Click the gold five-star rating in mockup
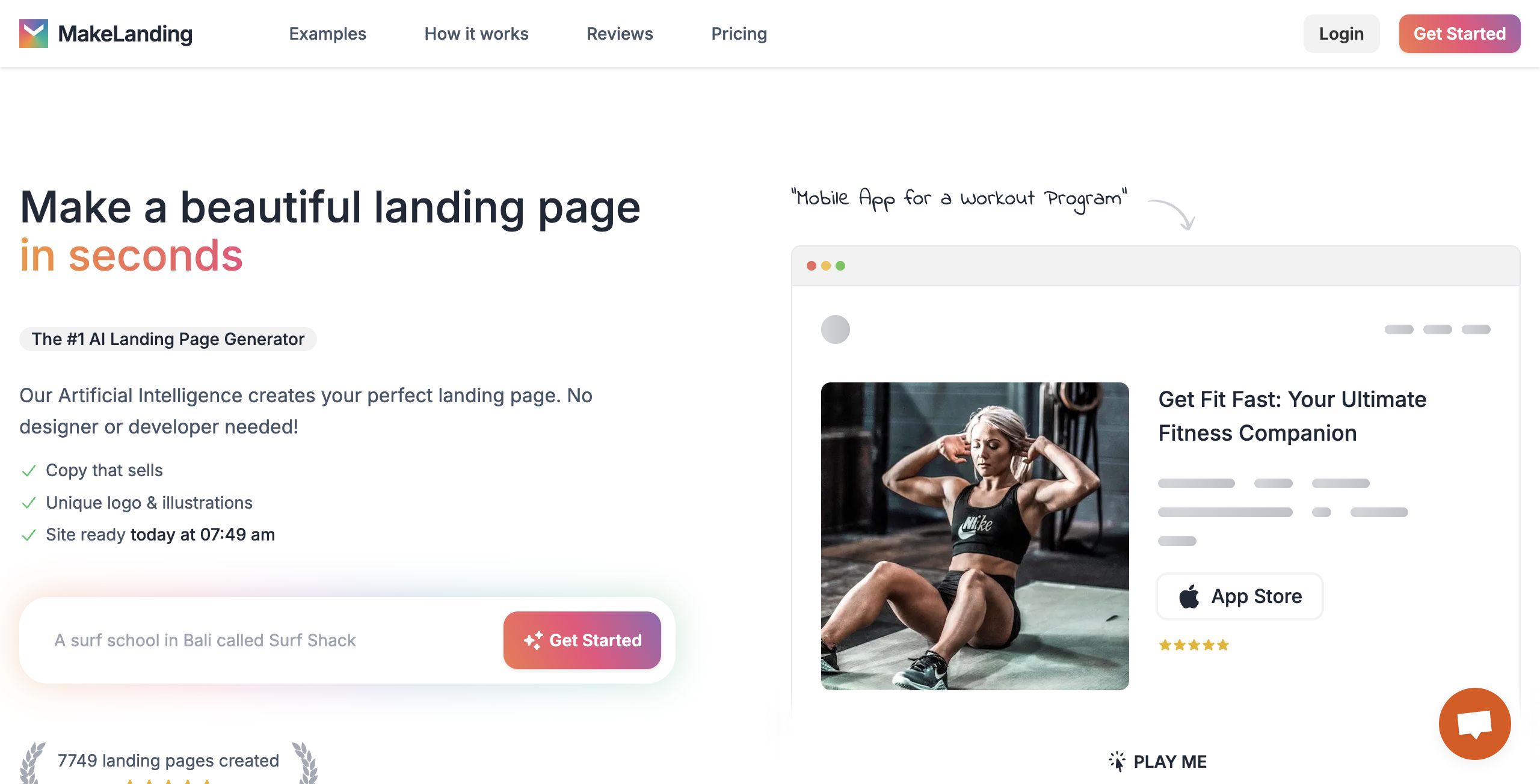The width and height of the screenshot is (1540, 784). click(1193, 645)
